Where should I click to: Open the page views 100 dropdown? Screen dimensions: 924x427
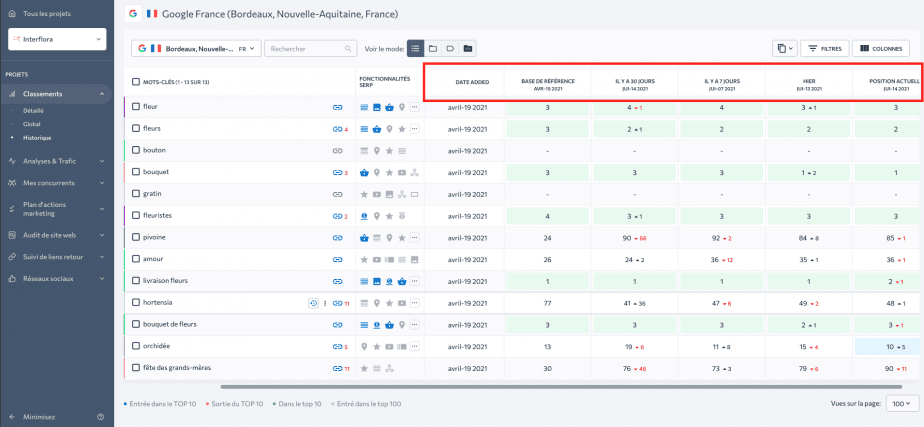click(x=903, y=403)
